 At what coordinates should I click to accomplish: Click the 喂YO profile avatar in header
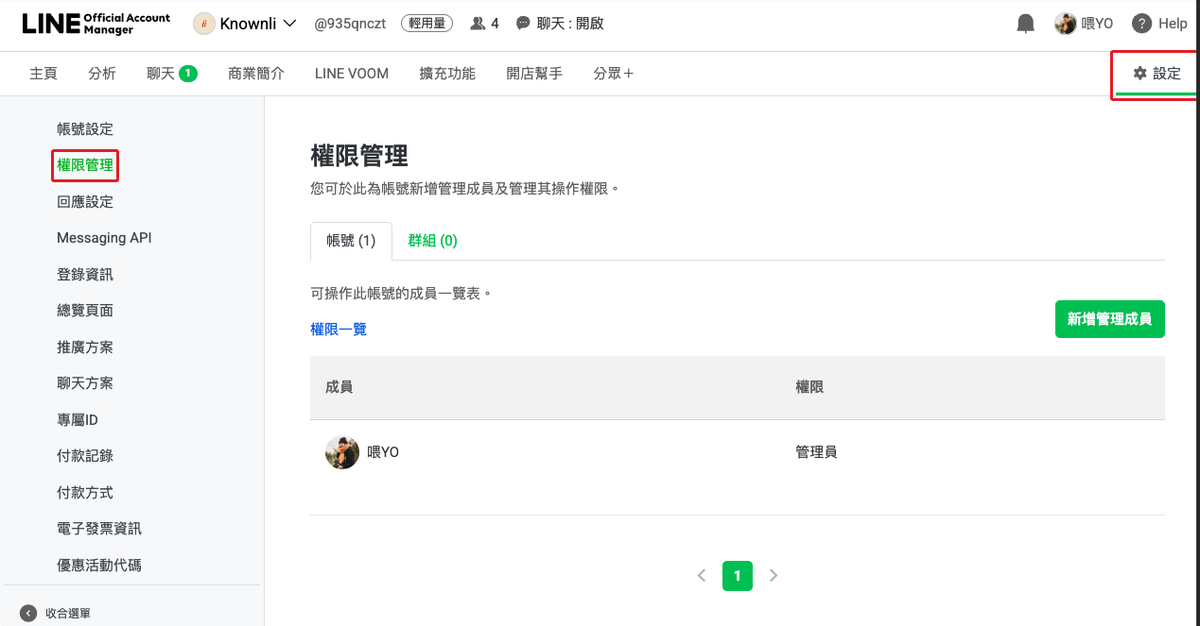click(1066, 23)
